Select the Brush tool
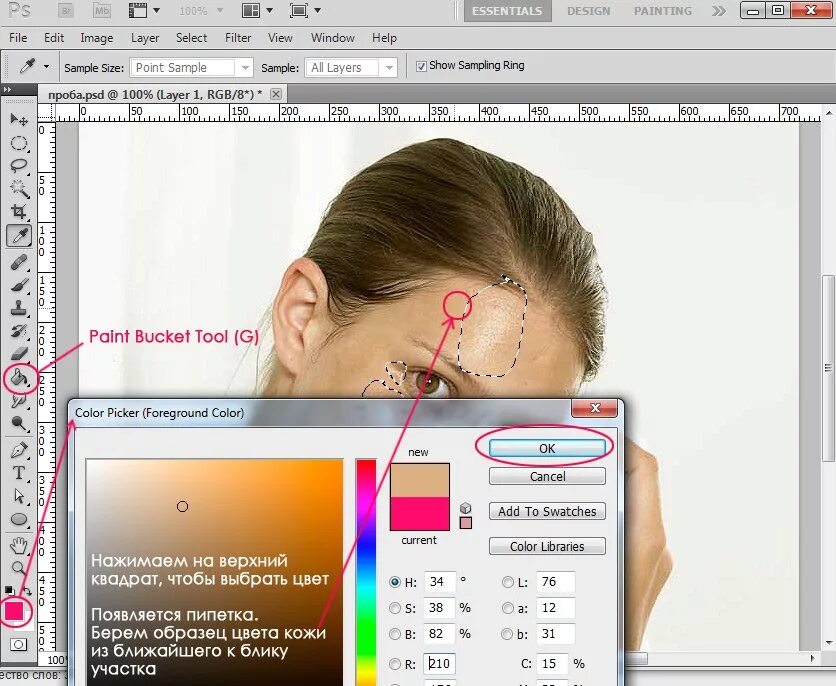The height and width of the screenshot is (686, 836). click(19, 286)
